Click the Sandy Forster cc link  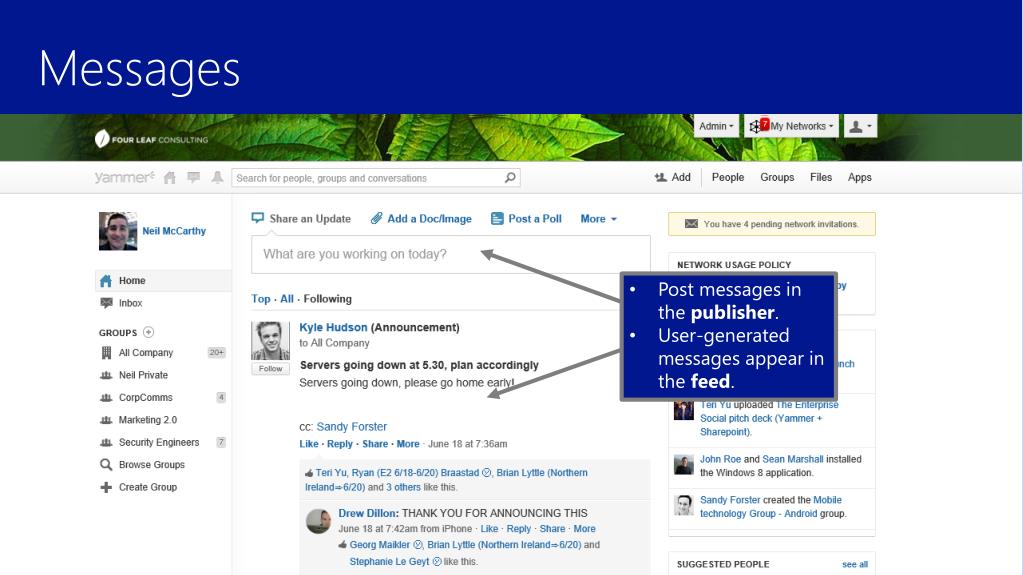pos(352,427)
